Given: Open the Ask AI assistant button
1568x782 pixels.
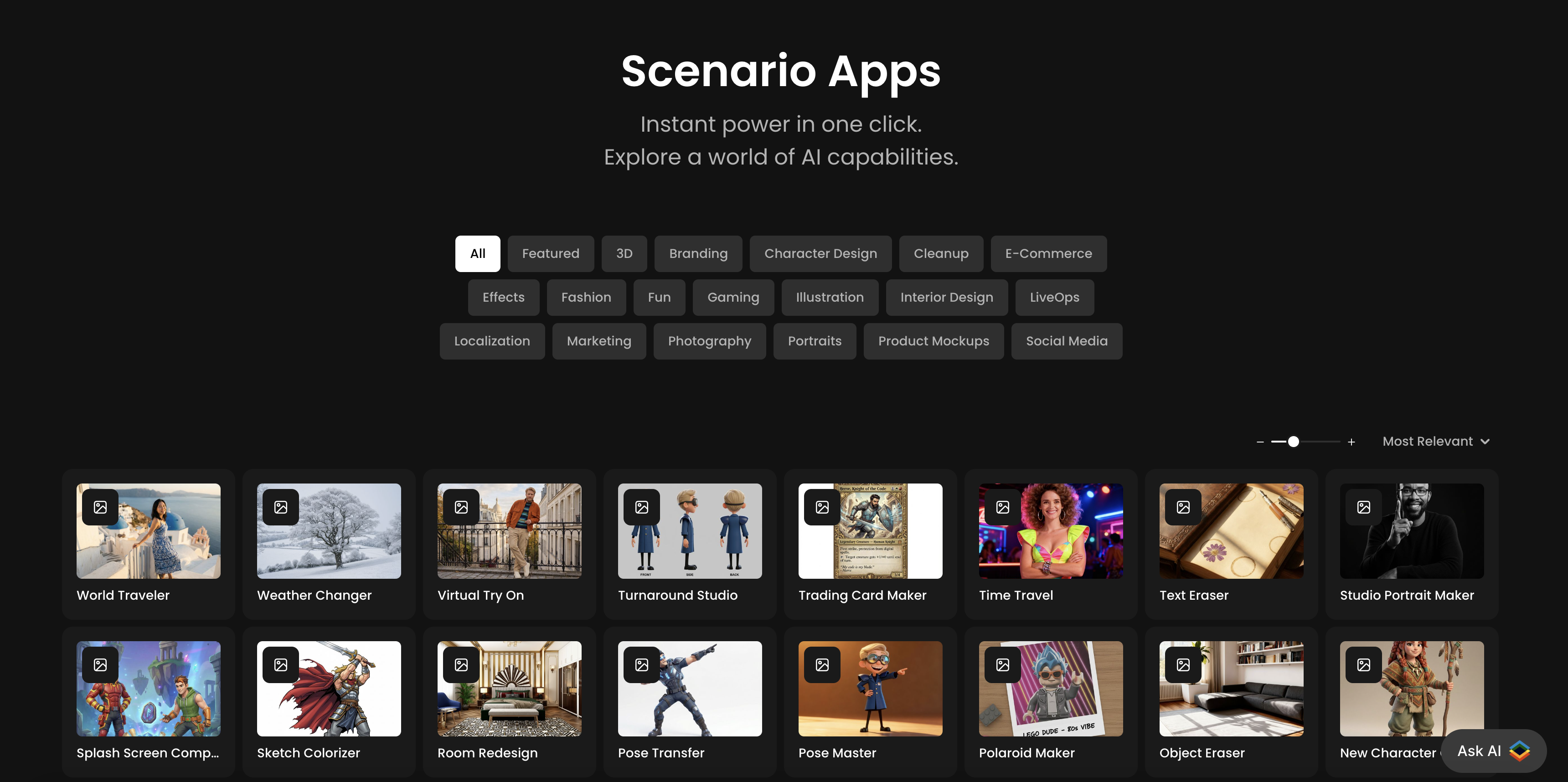Looking at the screenshot, I should (1493, 751).
